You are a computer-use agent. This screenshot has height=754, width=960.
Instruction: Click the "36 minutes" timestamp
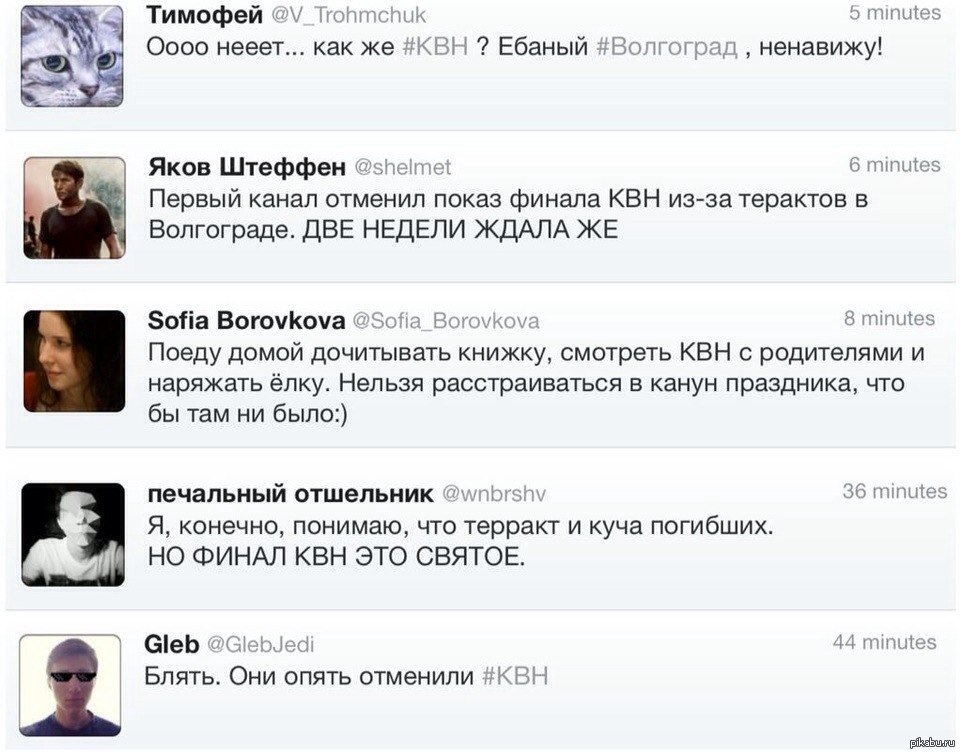click(x=894, y=491)
